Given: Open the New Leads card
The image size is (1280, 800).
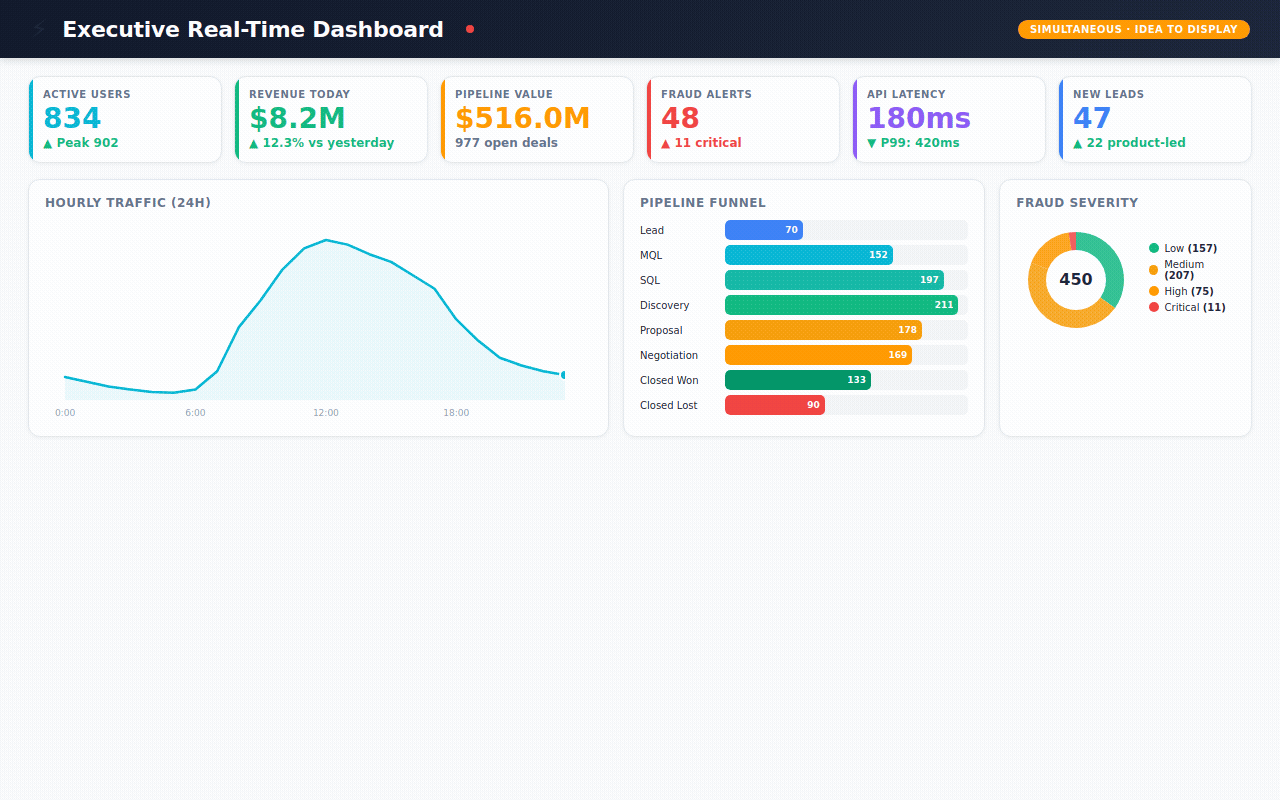Looking at the screenshot, I should pos(1155,119).
